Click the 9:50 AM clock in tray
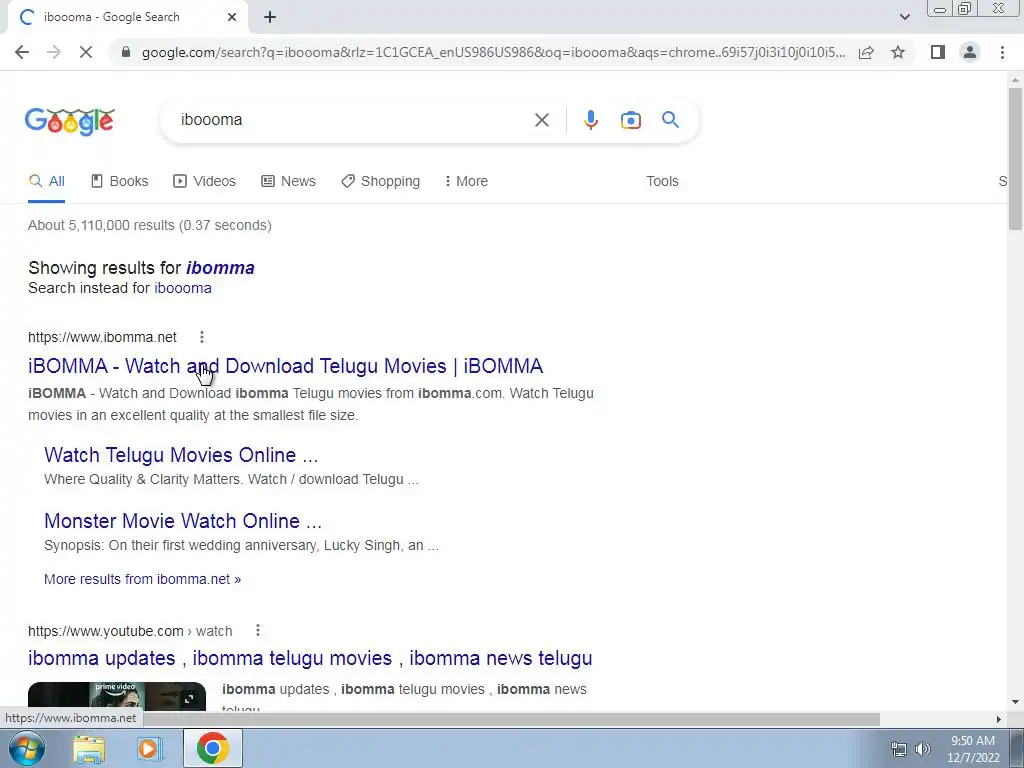This screenshot has width=1024, height=768. [973, 741]
